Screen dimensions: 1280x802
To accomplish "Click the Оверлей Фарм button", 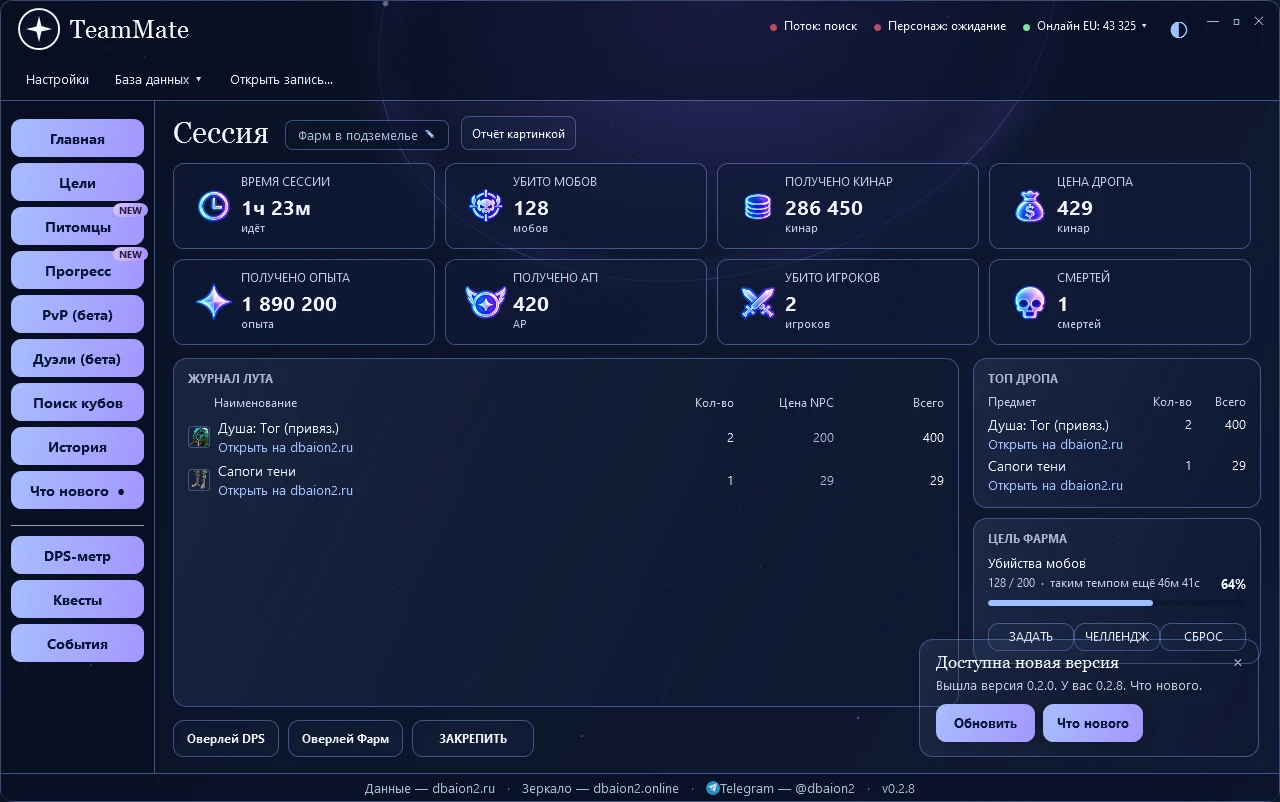I will [345, 739].
